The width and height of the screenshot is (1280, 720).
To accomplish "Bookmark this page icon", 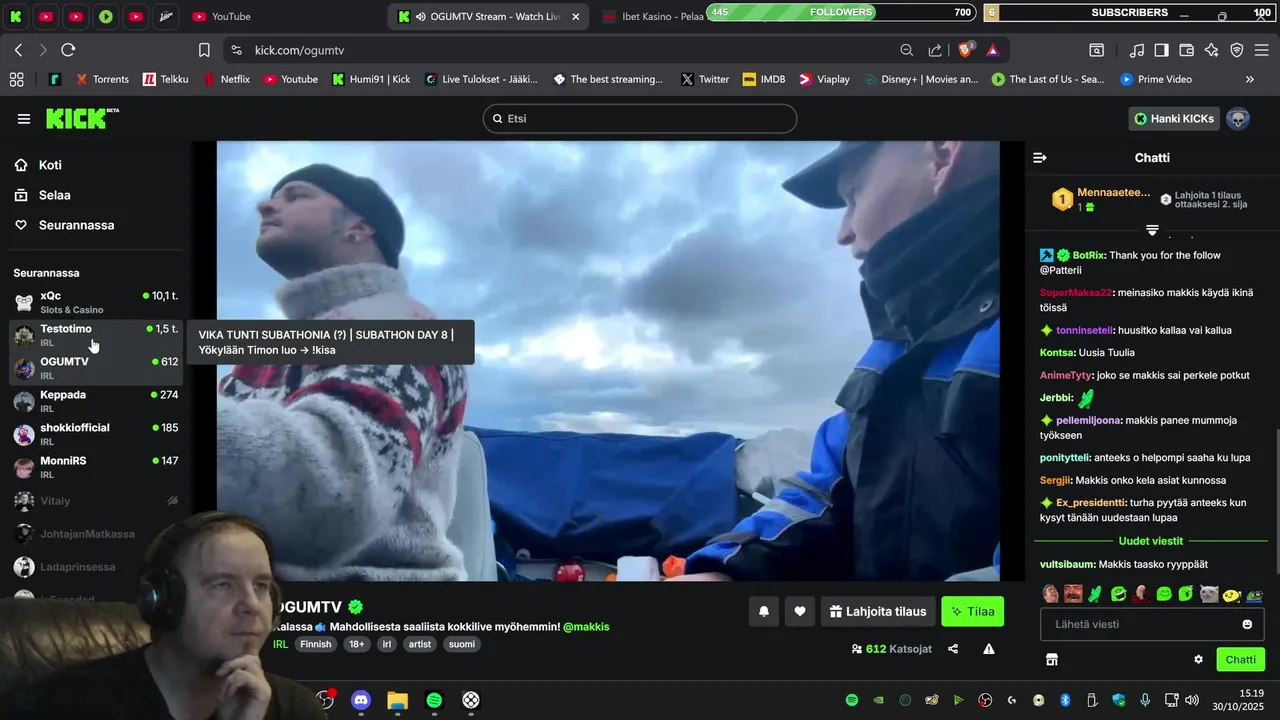I will (204, 50).
